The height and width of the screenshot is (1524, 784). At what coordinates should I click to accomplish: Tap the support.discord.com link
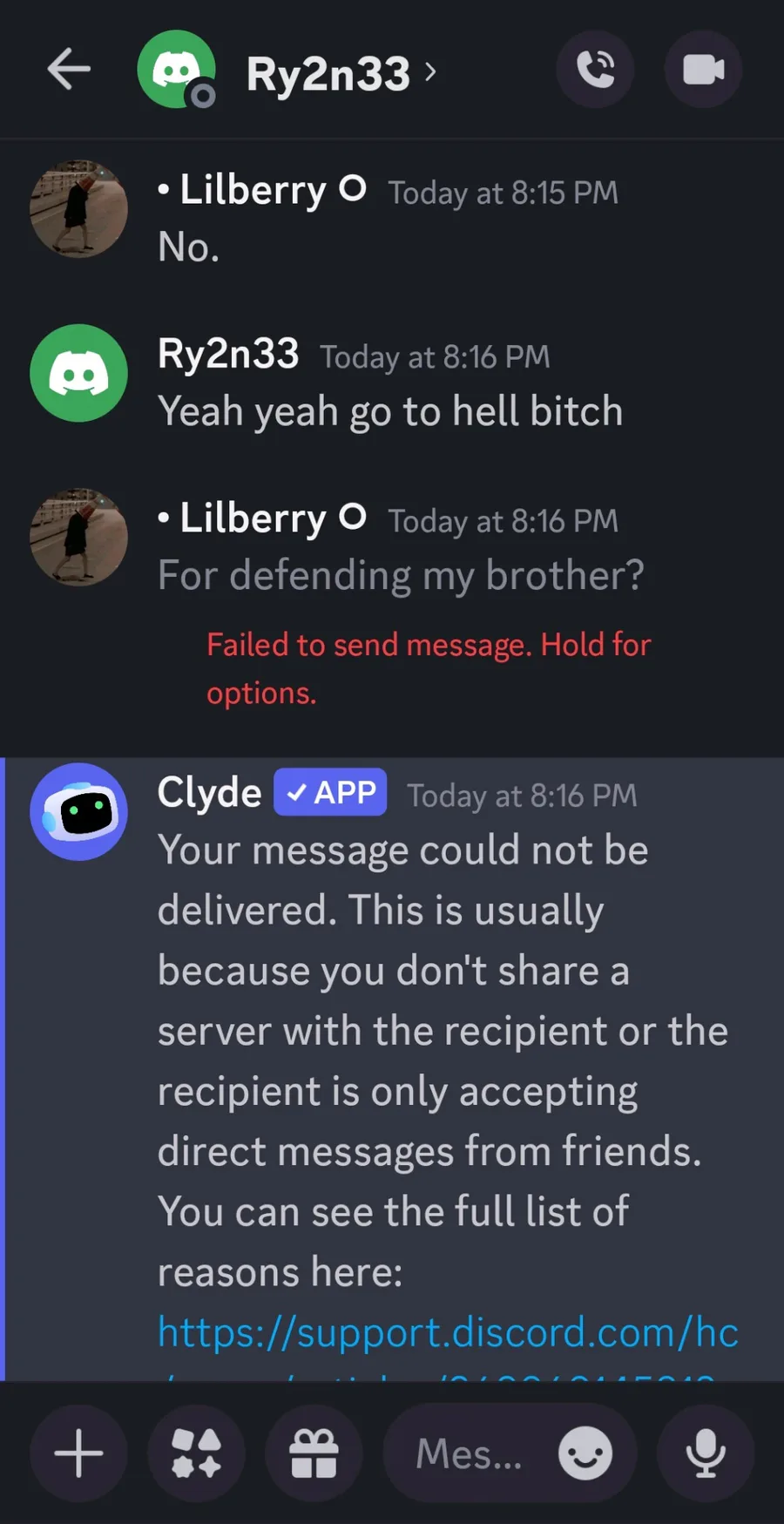coord(448,1333)
